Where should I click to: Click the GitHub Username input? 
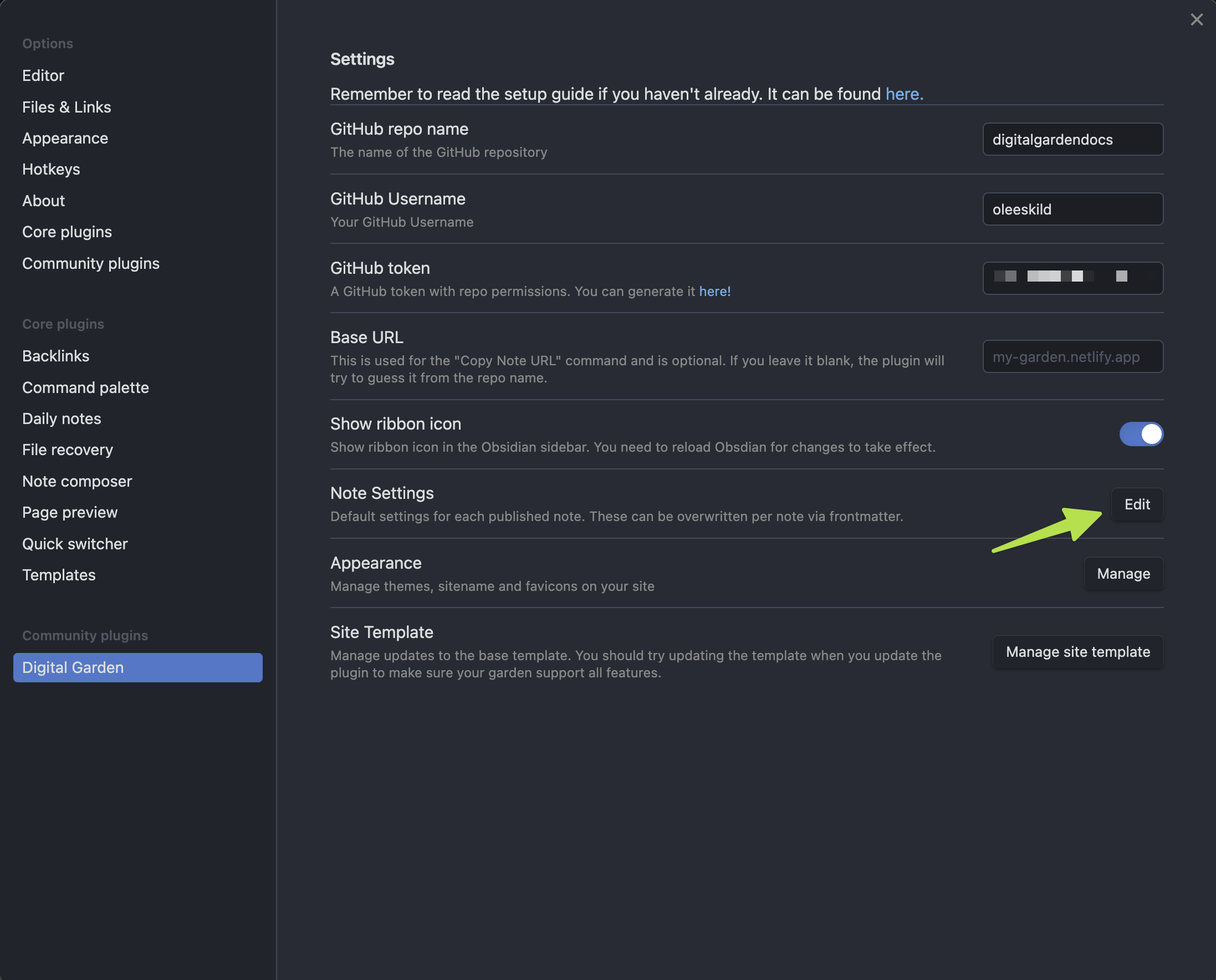pyautogui.click(x=1072, y=210)
